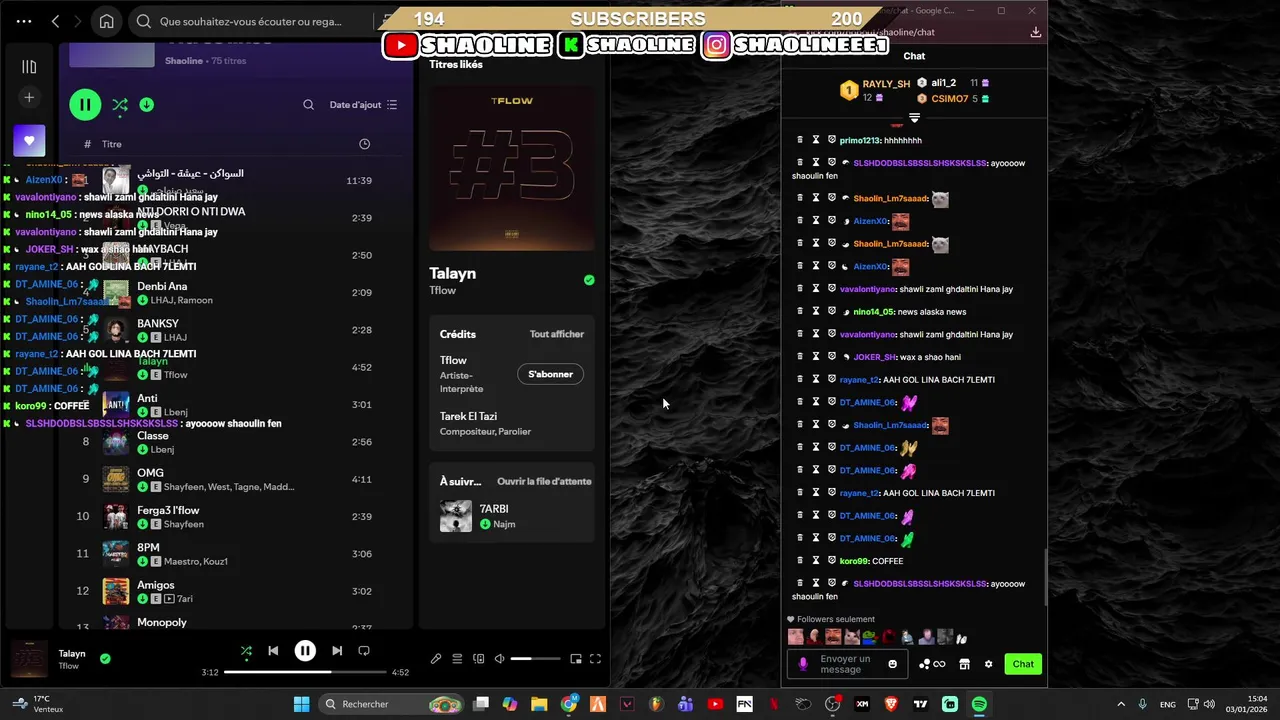Show lyrics using the microphone icon
This screenshot has width=1280, height=720.
[436, 659]
